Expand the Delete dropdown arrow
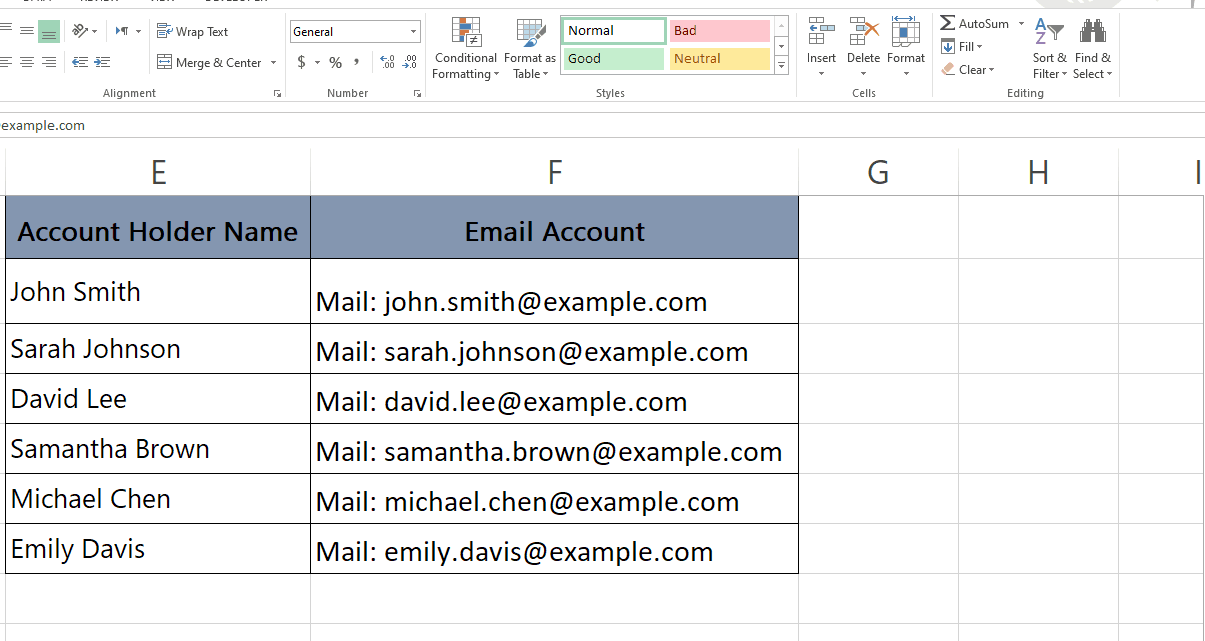The width and height of the screenshot is (1205, 641). tap(863, 73)
